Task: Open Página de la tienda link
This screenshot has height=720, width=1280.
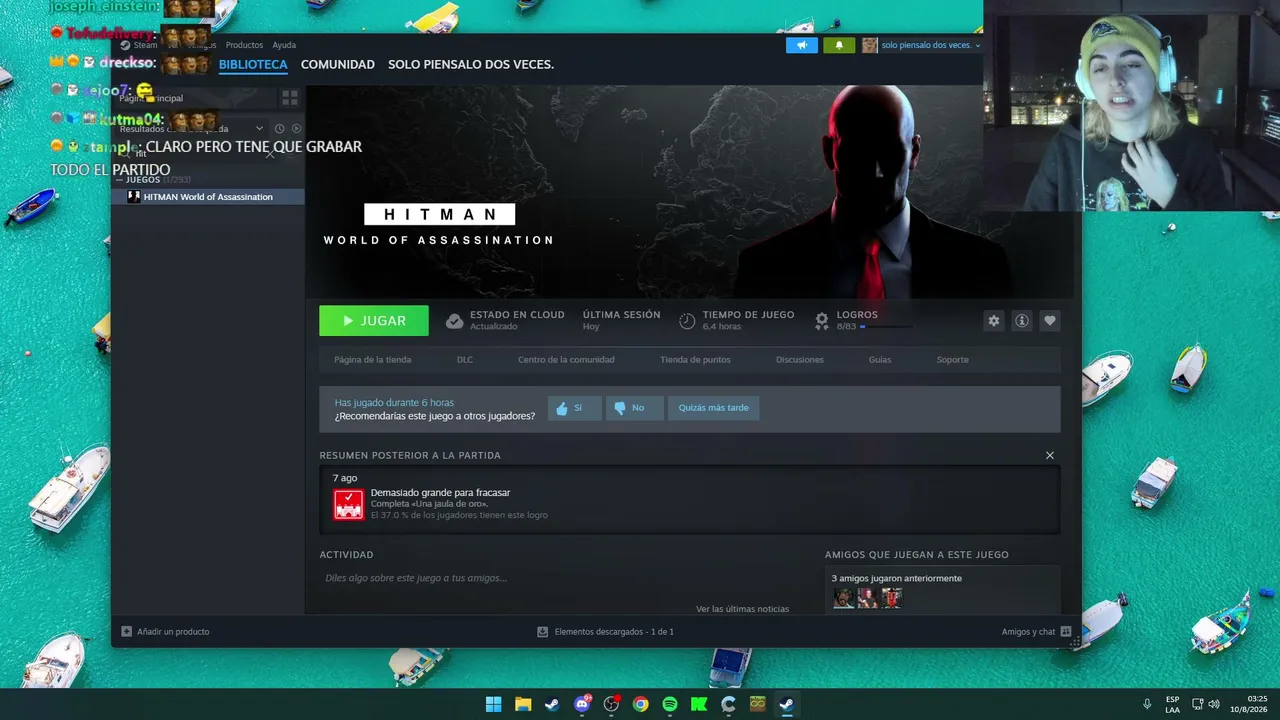Action: pyautogui.click(x=373, y=360)
